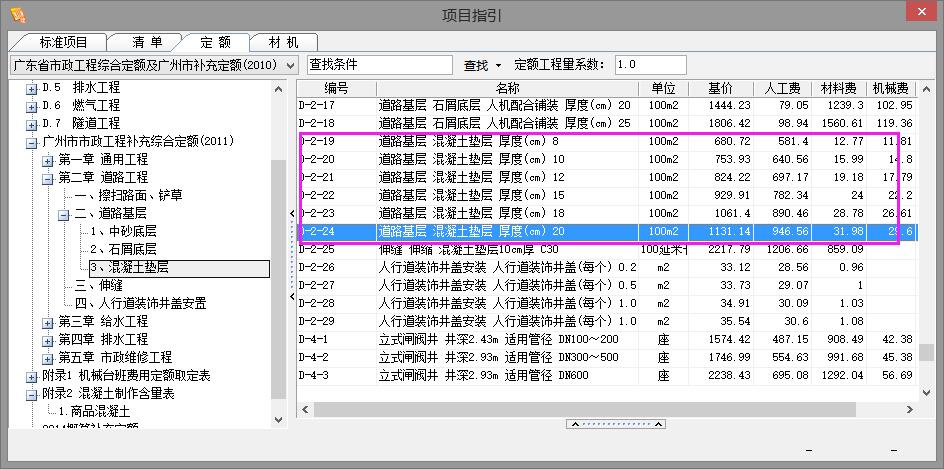Select highlighted row 混凝土垫层 厚度(cm) 20
Viewport: 944px width, 469px height.
[x=606, y=231]
